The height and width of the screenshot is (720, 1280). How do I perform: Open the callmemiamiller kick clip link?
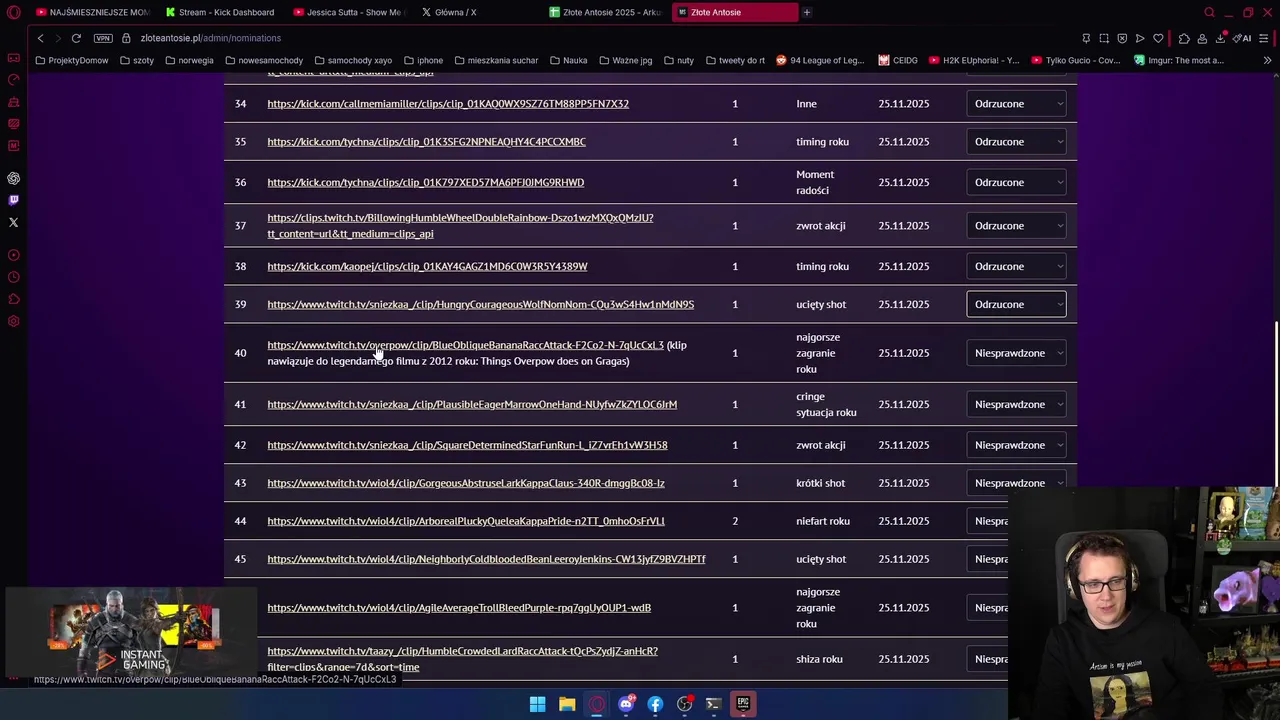(448, 104)
